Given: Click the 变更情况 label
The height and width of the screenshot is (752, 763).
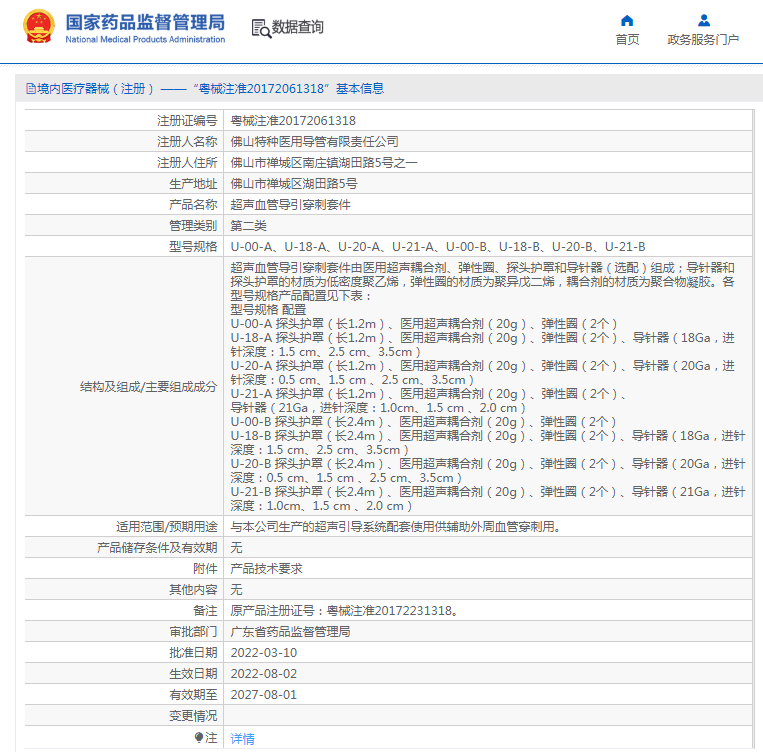Looking at the screenshot, I should pos(193,716).
